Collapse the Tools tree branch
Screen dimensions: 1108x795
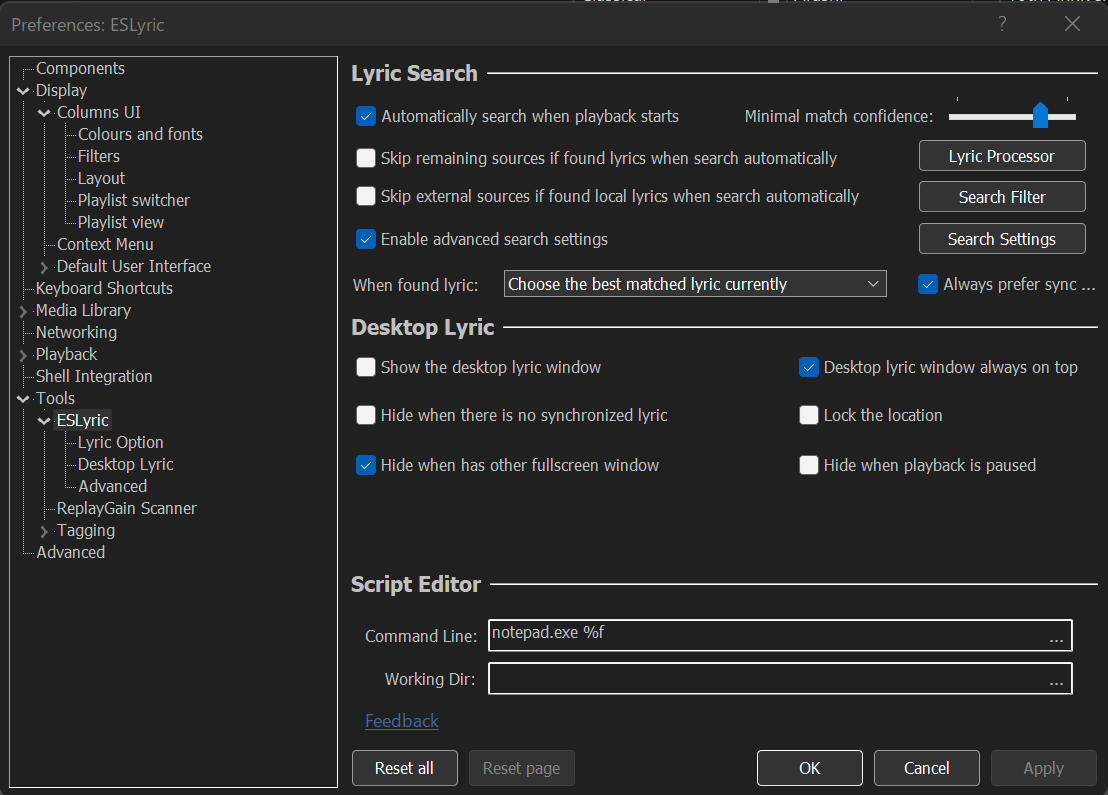[x=23, y=397]
